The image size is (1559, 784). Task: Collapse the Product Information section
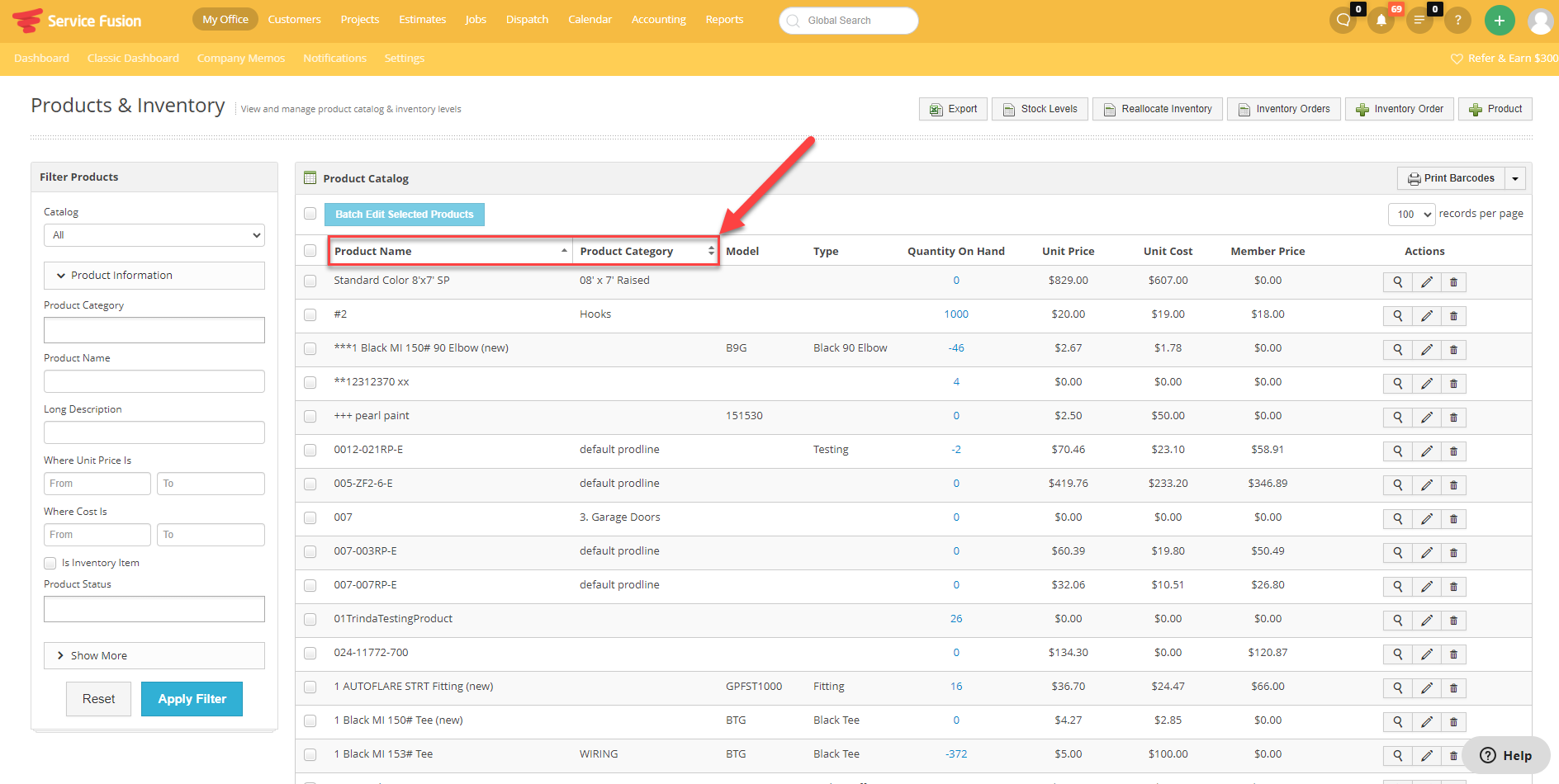154,276
